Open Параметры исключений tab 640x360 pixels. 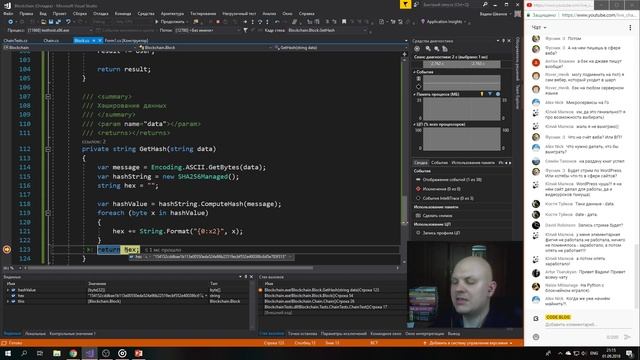pos(343,333)
